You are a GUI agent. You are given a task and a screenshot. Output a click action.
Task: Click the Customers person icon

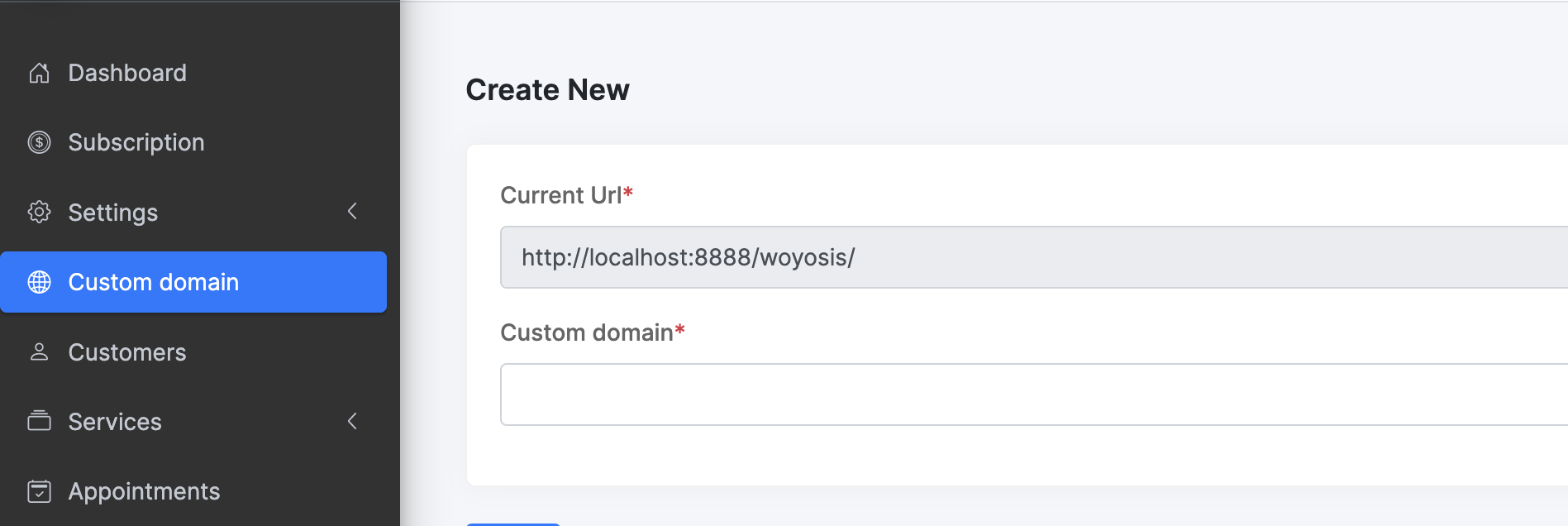pyautogui.click(x=39, y=351)
